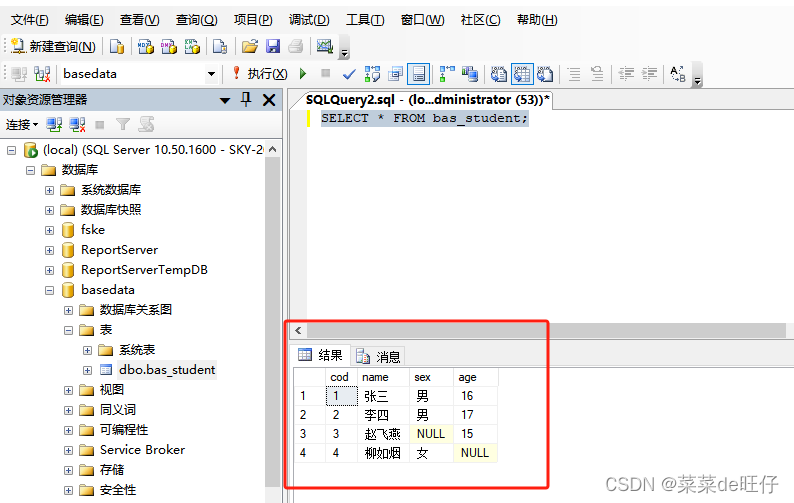Switch to the 结果 results tab
This screenshot has height=503, width=794.
[x=321, y=355]
